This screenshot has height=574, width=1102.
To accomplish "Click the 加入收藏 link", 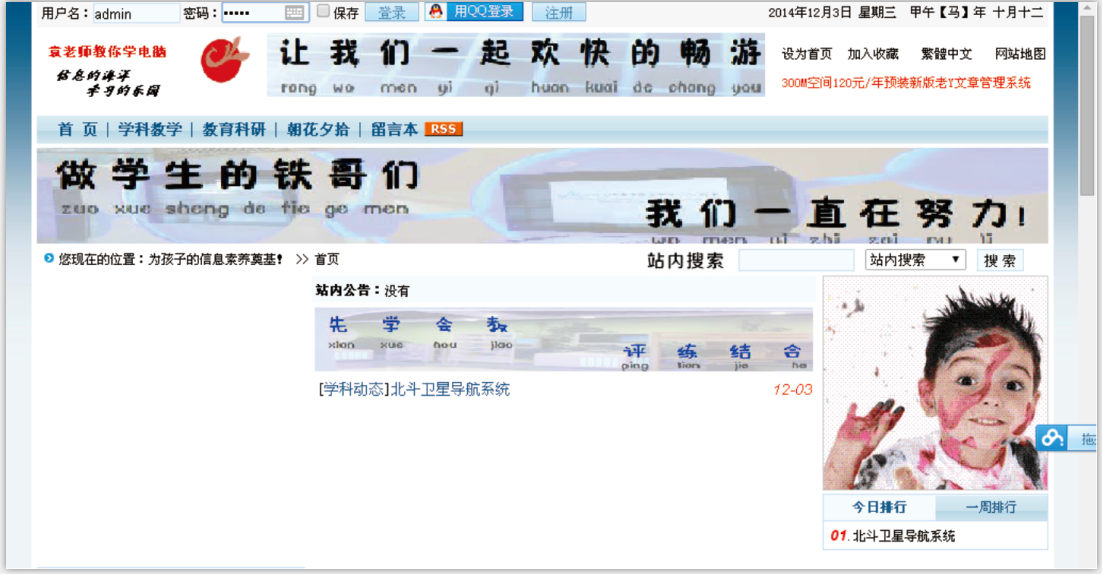I will coord(872,54).
